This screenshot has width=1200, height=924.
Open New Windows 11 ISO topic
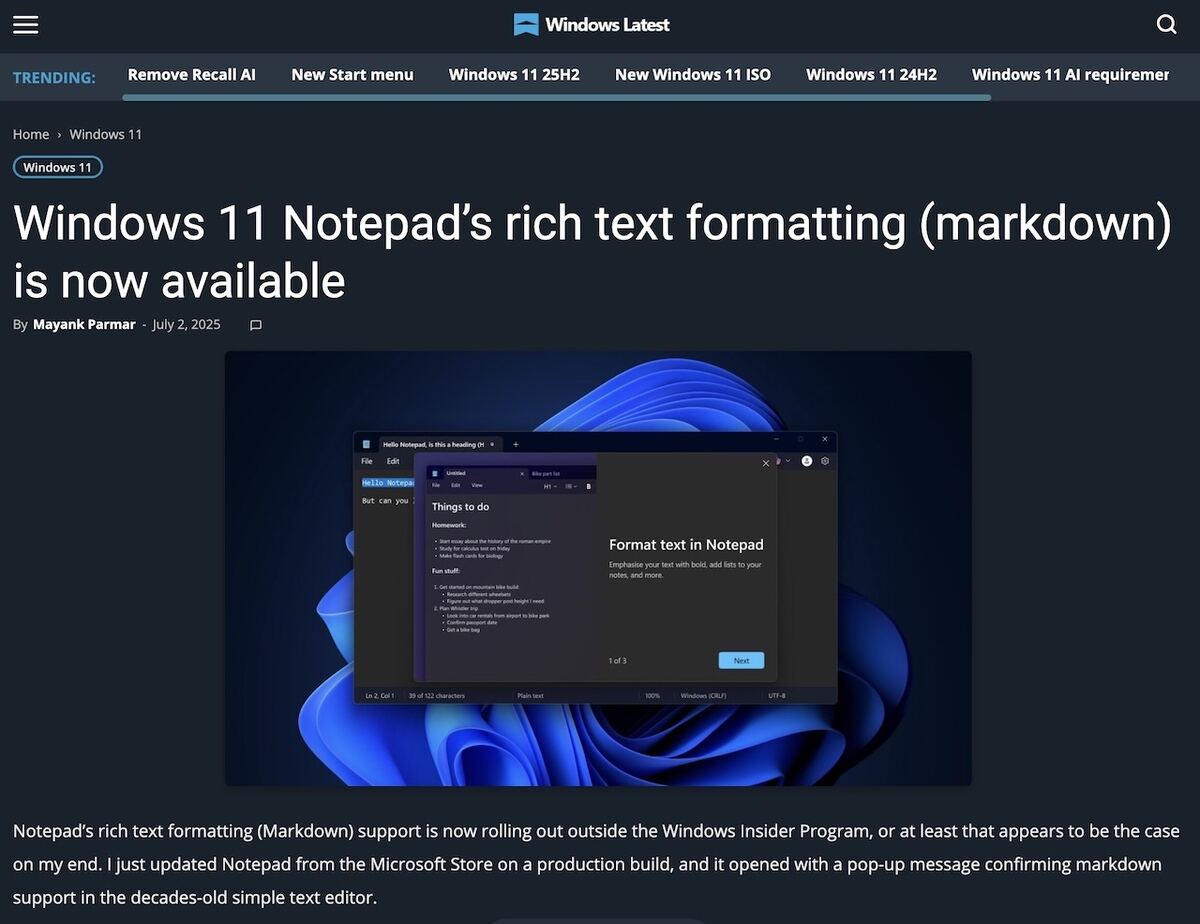[x=693, y=74]
